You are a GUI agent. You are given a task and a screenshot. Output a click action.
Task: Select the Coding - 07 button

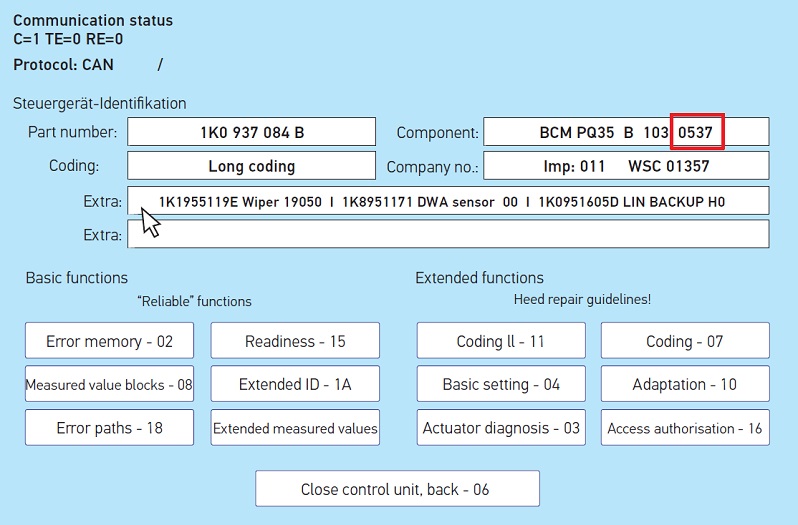coord(684,341)
